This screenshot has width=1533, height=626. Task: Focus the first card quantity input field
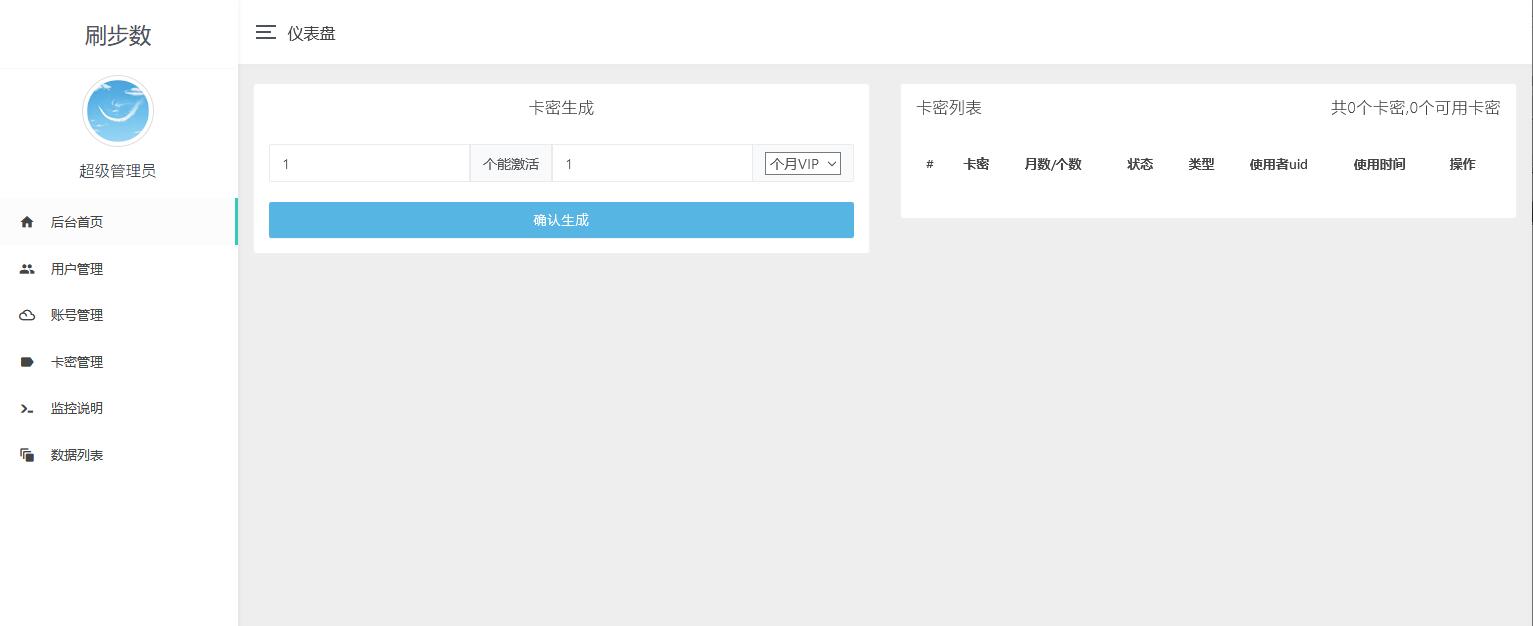tap(369, 164)
